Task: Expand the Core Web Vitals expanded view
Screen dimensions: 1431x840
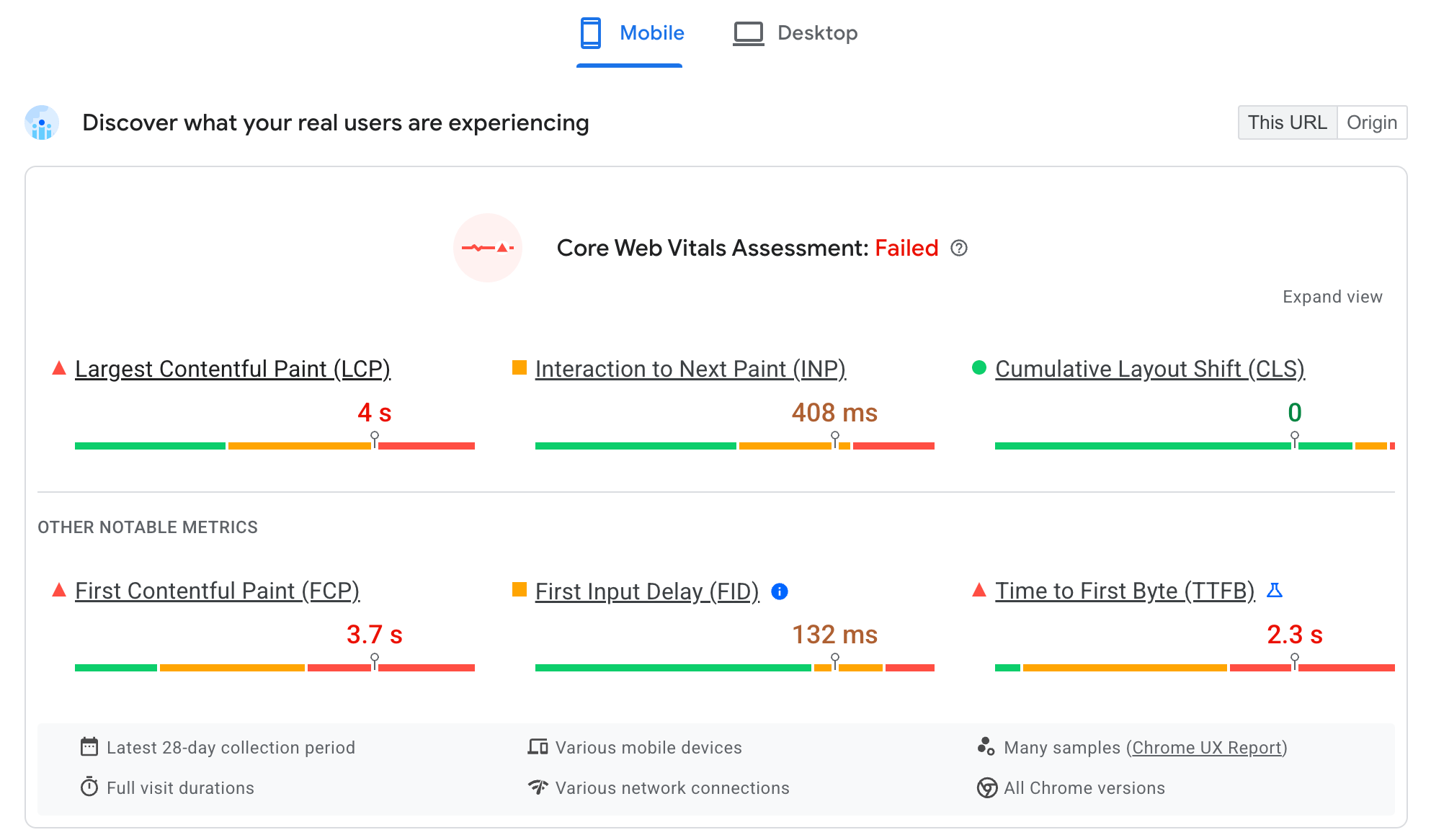Action: (x=1330, y=296)
